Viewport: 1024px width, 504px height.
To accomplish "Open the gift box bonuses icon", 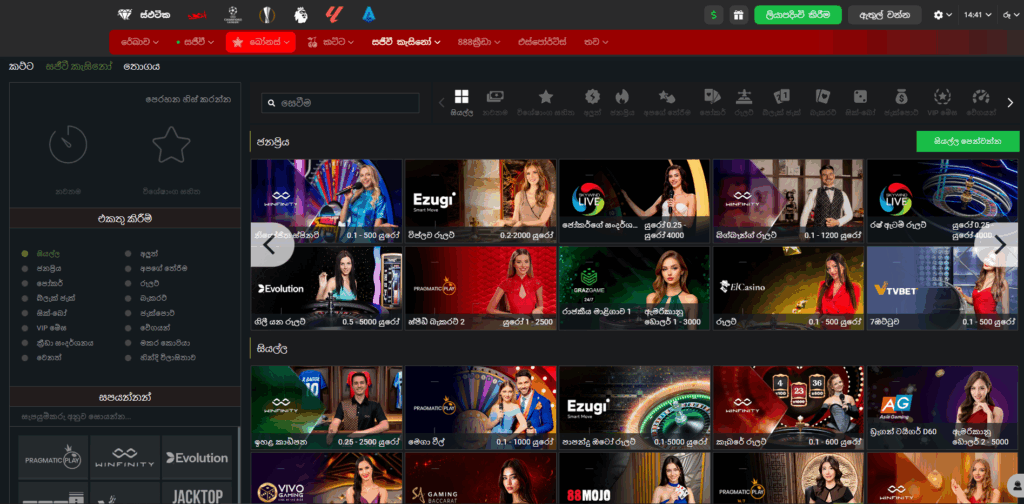I will click(x=738, y=15).
